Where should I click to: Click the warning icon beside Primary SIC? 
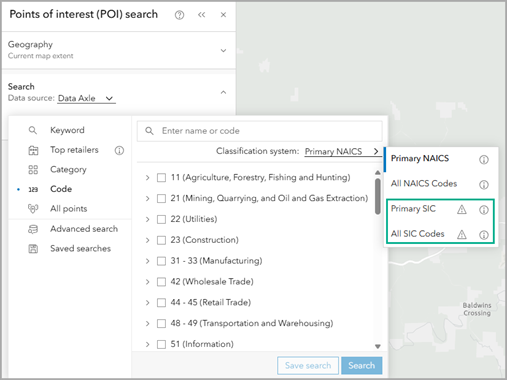click(x=462, y=210)
